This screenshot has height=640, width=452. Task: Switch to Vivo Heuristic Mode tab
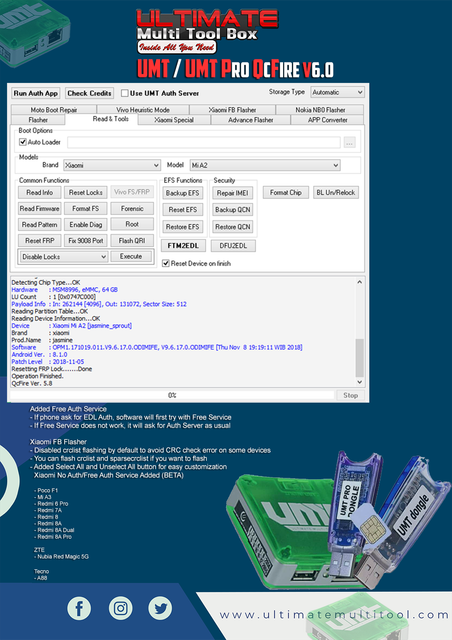(x=143, y=110)
